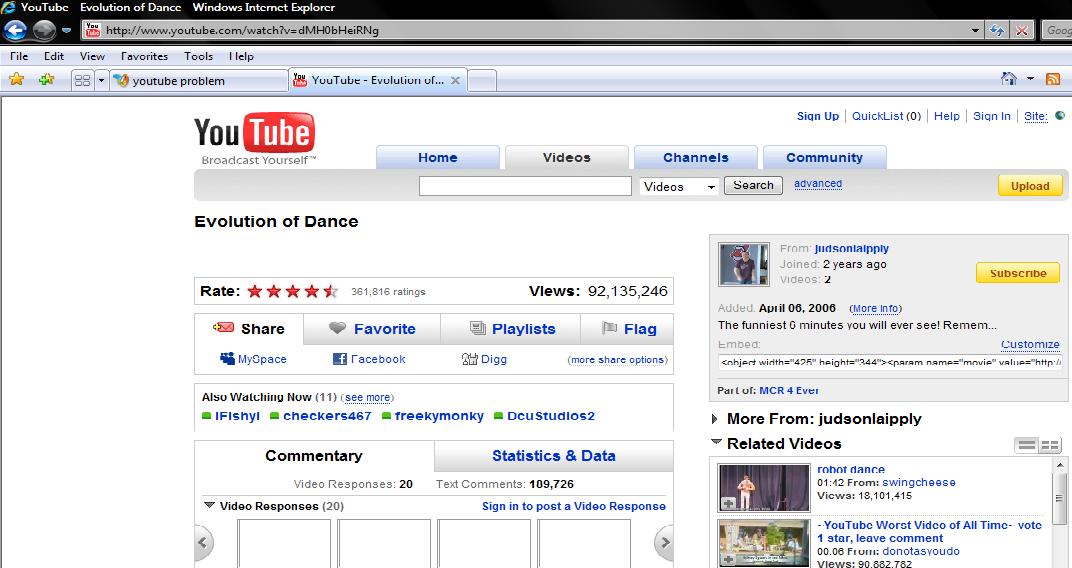
Task: Click the browser back arrow button
Action: coord(15,30)
